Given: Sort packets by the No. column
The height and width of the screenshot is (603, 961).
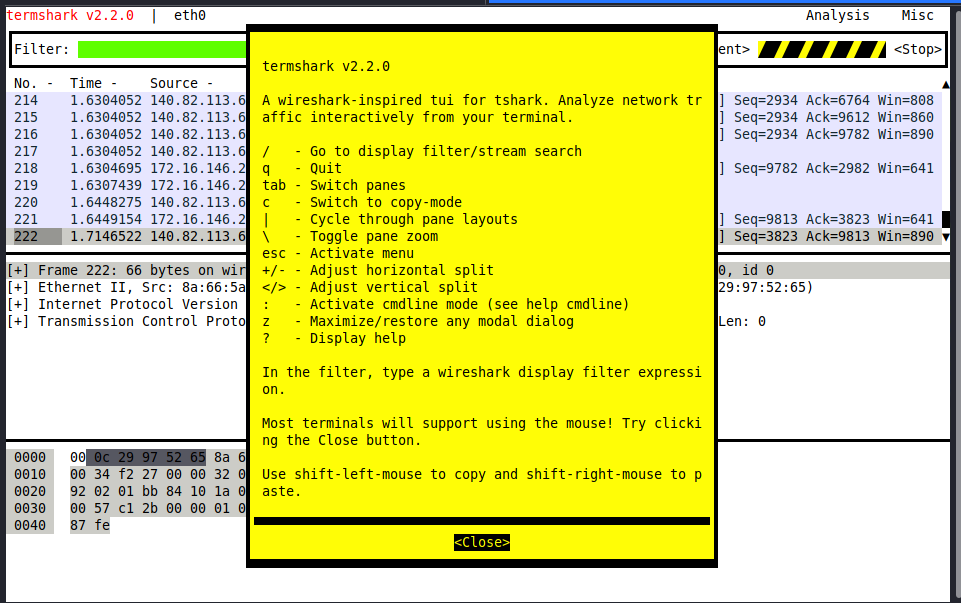Looking at the screenshot, I should click(x=33, y=83).
